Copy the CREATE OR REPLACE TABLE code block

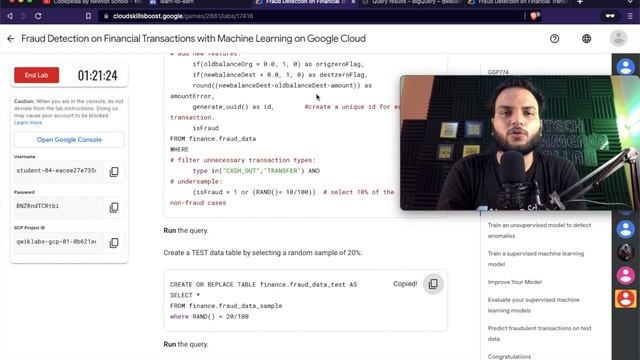tap(433, 284)
